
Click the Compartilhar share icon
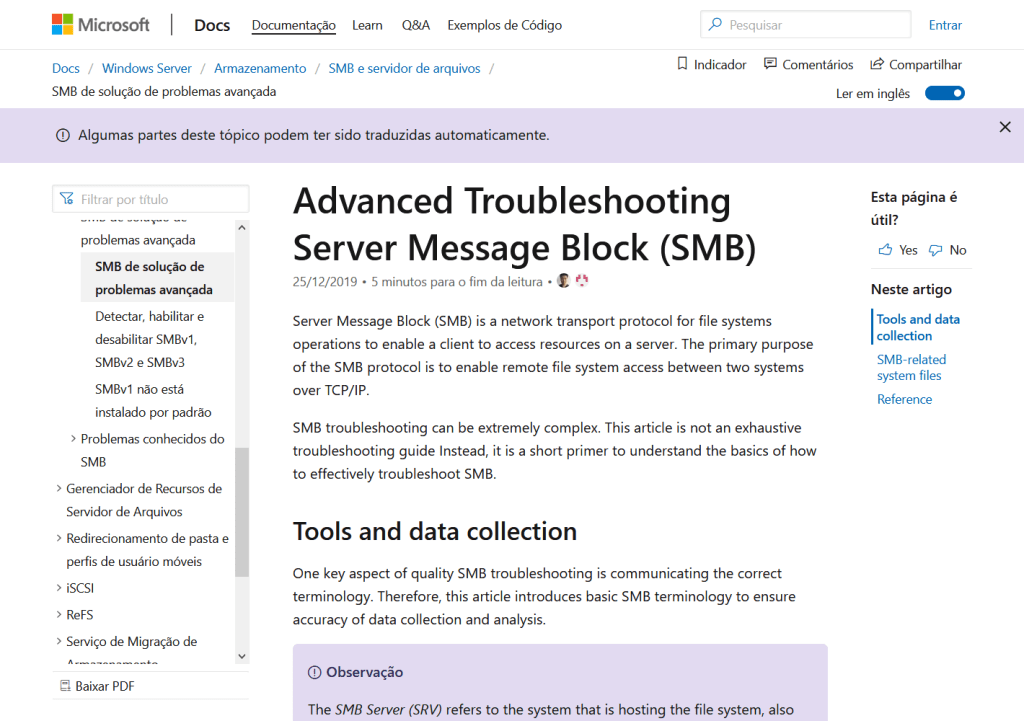tap(877, 64)
